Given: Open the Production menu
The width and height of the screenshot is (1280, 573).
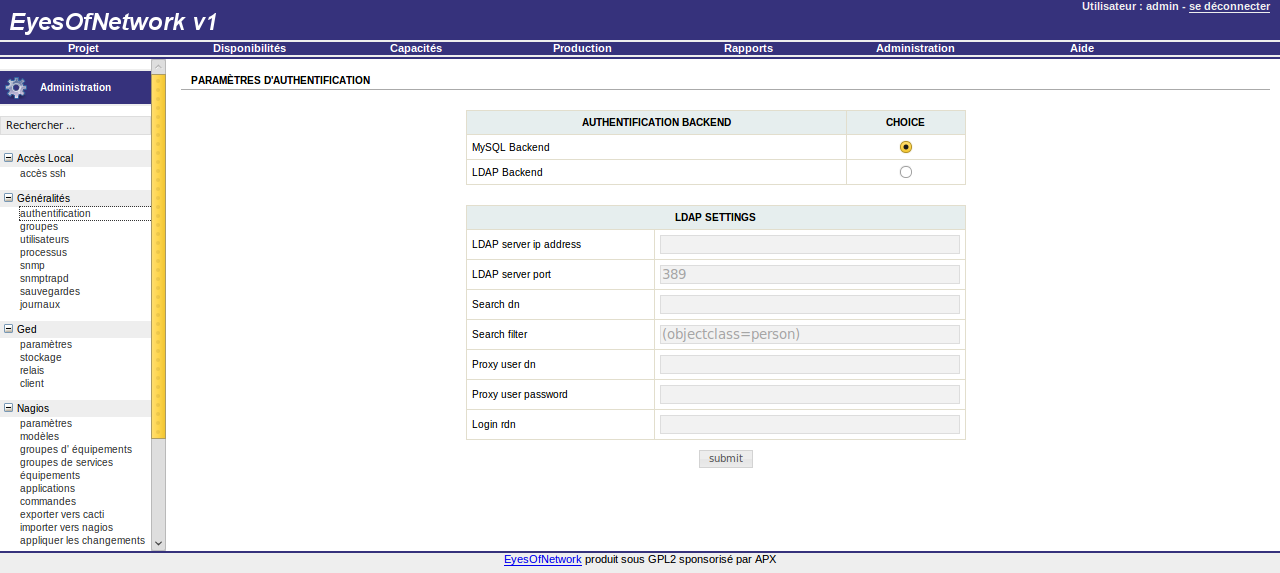Looking at the screenshot, I should (x=581, y=48).
